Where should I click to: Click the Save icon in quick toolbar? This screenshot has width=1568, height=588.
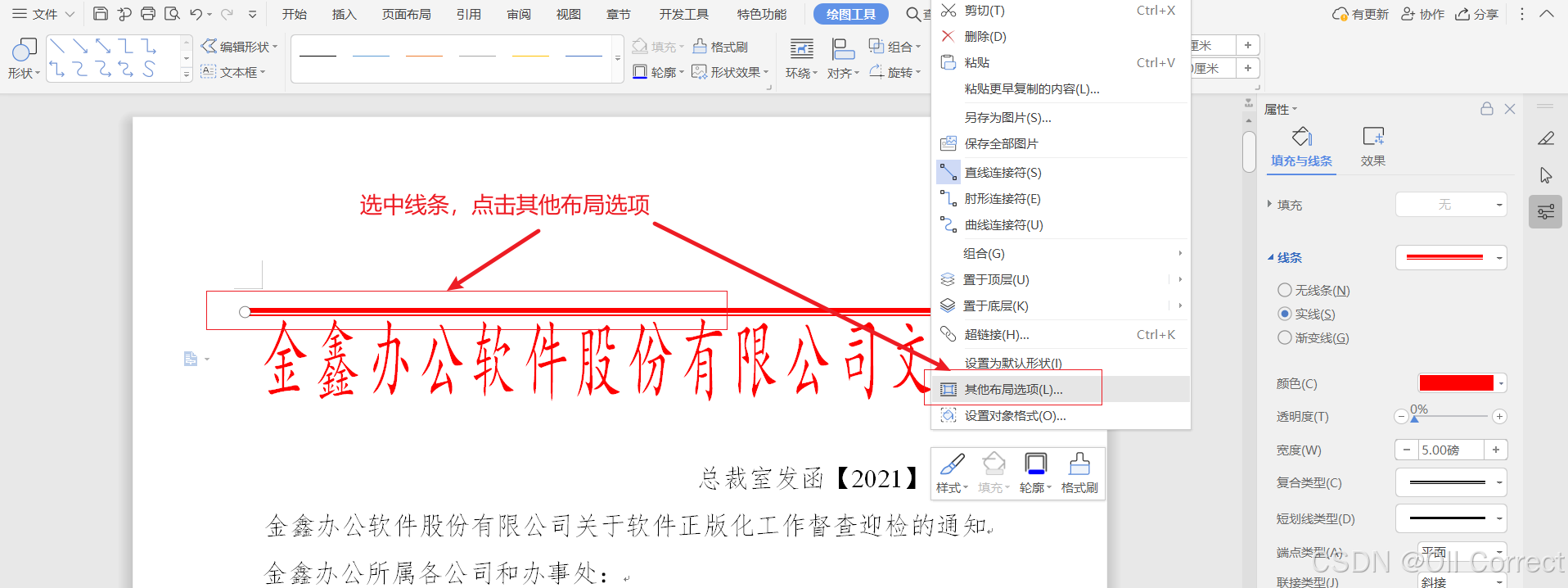pyautogui.click(x=101, y=14)
